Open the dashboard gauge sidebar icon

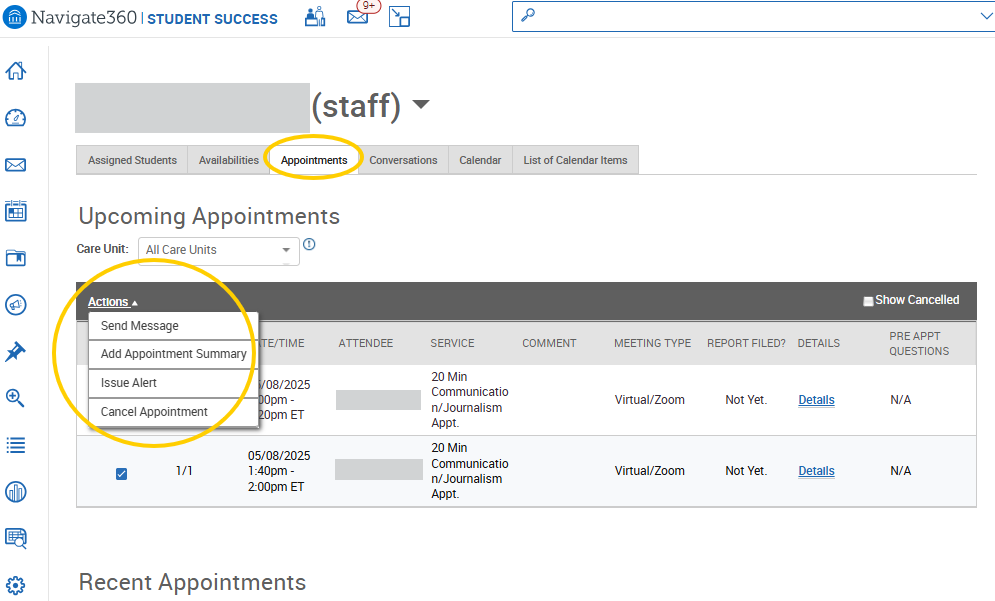16,118
